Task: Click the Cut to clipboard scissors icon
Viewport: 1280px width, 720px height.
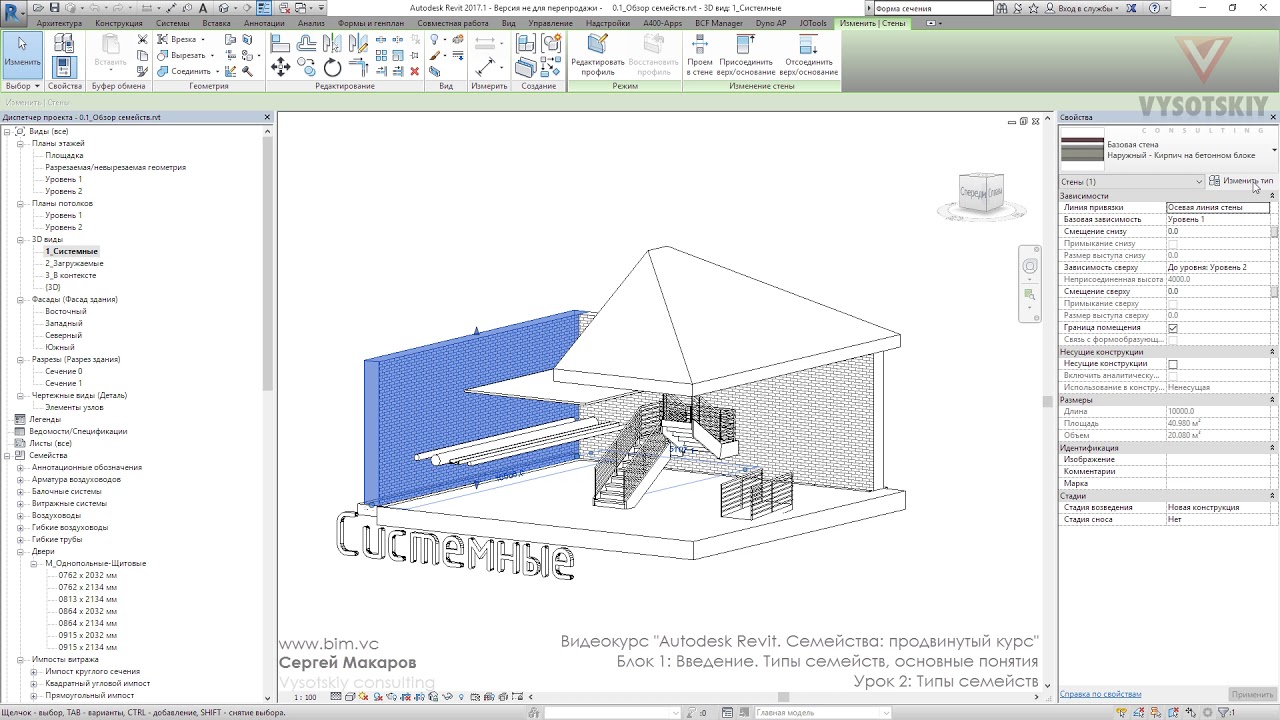Action: click(x=142, y=40)
